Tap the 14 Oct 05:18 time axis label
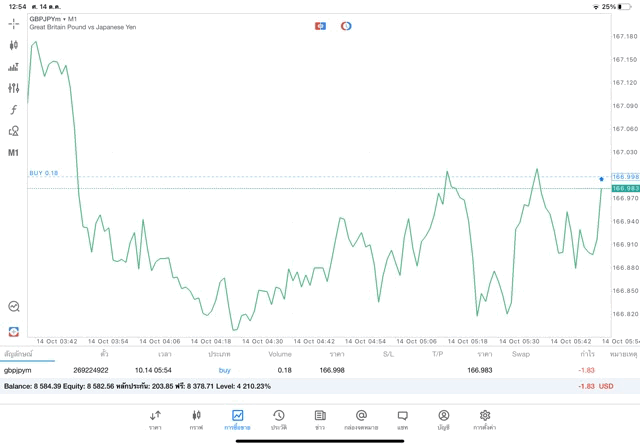Viewport: 640px width, 447px height. tap(467, 341)
